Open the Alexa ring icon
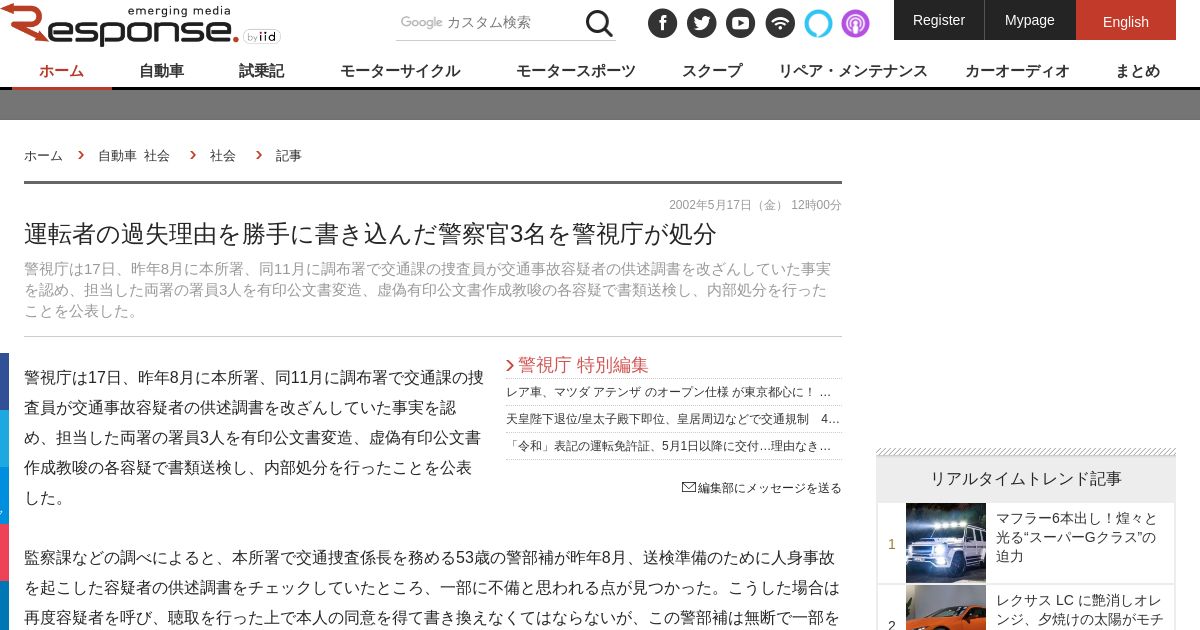Screen dimensions: 1200x630 pos(818,23)
